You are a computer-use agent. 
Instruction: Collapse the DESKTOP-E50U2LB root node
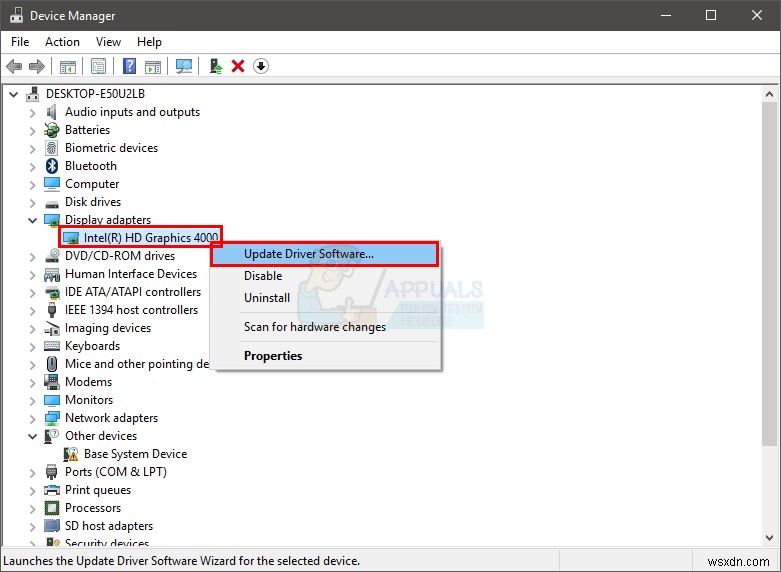pos(13,94)
